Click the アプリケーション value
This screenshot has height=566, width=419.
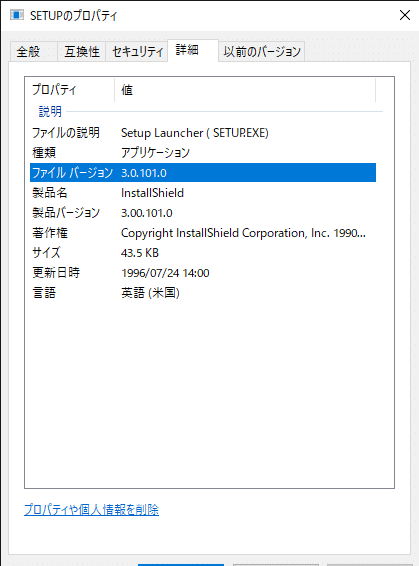(x=155, y=153)
